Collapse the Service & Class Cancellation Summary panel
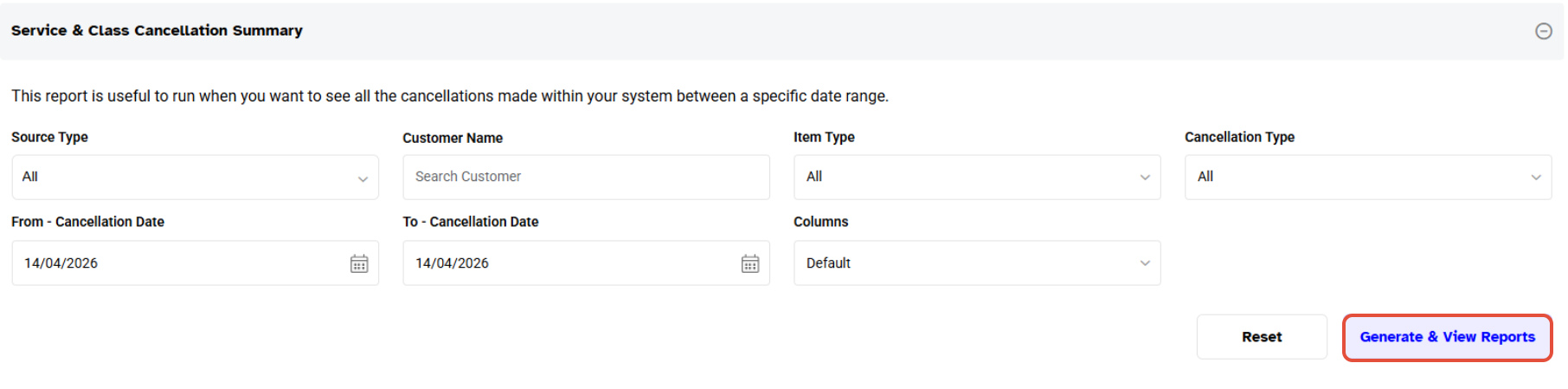This screenshot has height=389, width=1568. pyautogui.click(x=1543, y=31)
